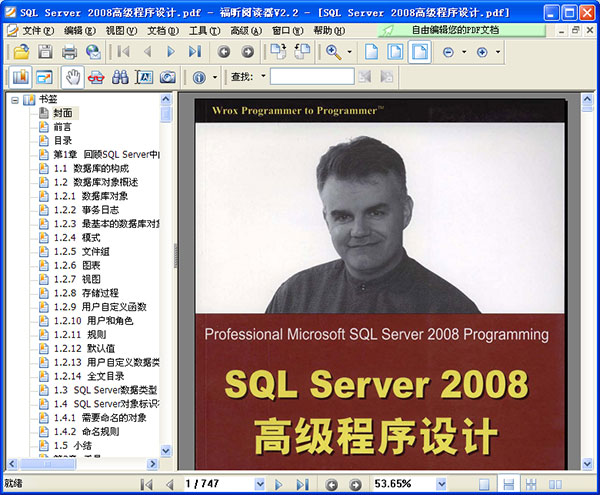Open zoom out dropdown arrow

[x=464, y=52]
